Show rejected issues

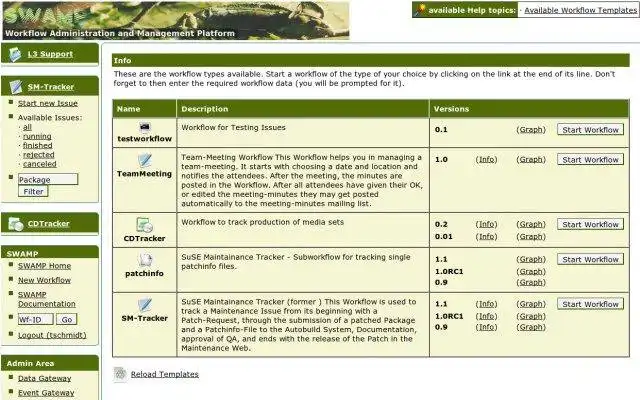[39, 155]
